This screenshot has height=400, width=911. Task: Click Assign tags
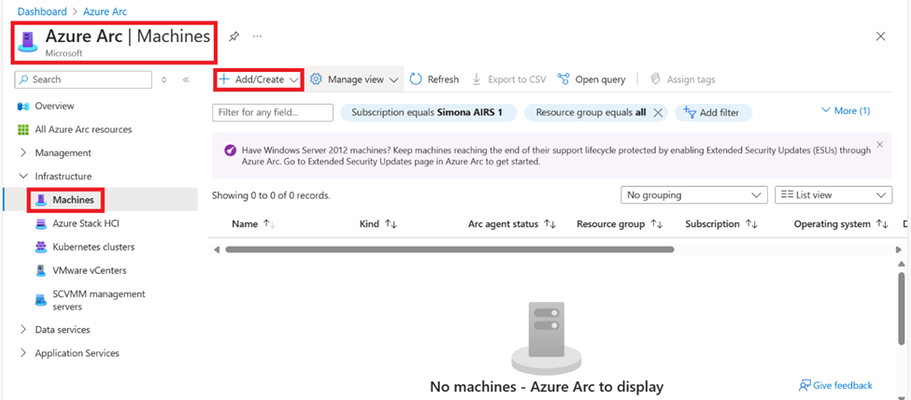683,80
